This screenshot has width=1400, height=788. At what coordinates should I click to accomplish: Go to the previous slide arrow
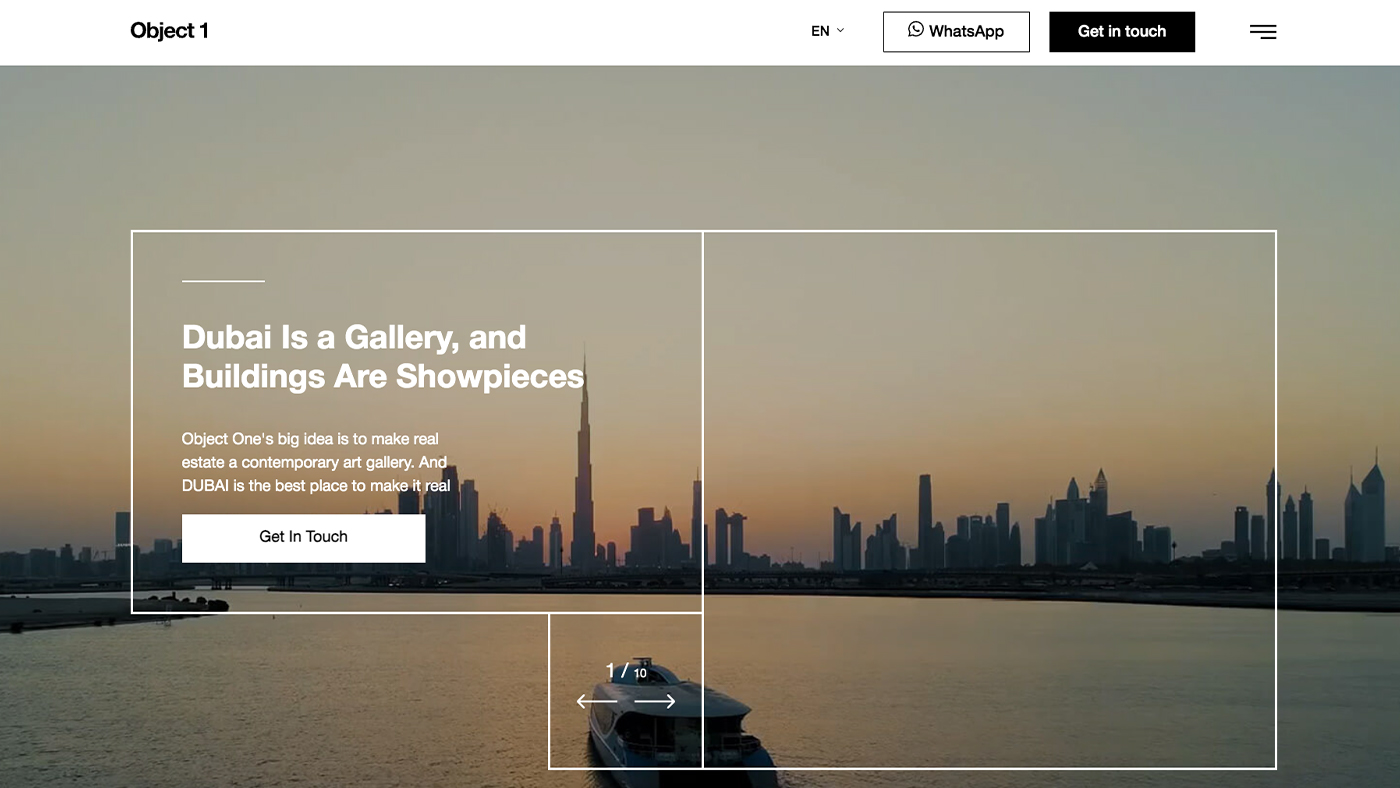(597, 702)
